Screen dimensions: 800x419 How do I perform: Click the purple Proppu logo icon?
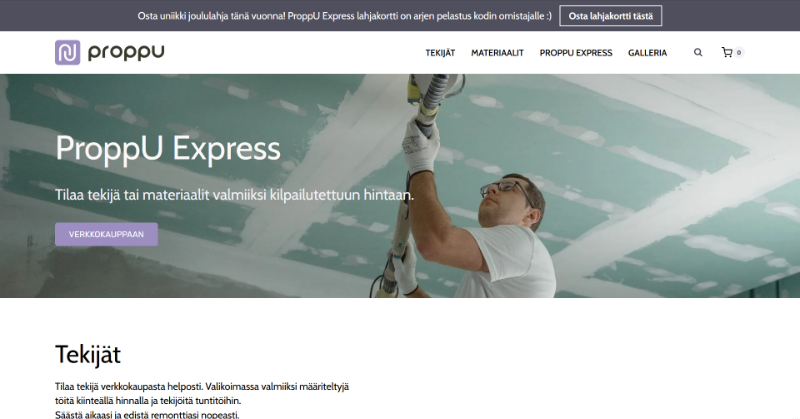(x=68, y=53)
